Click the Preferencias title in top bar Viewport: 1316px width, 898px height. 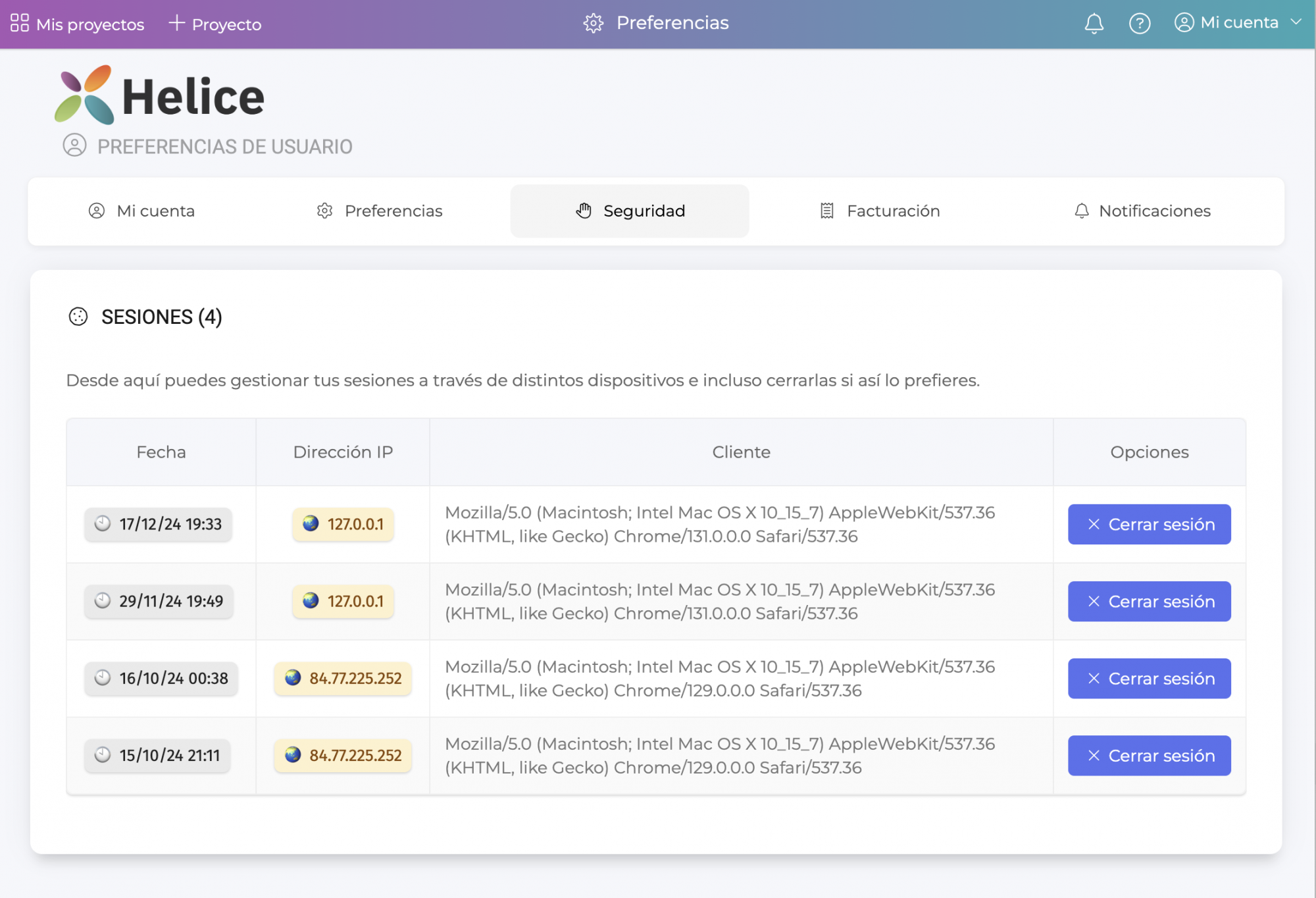pyautogui.click(x=672, y=23)
